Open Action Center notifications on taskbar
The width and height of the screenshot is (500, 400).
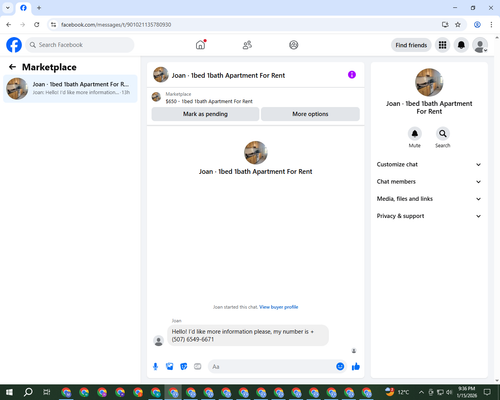point(487,392)
